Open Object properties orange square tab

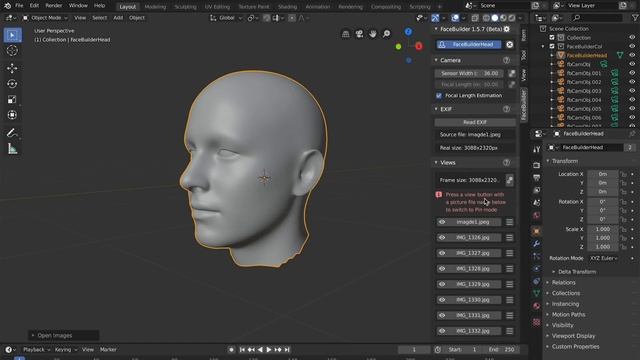point(536,231)
